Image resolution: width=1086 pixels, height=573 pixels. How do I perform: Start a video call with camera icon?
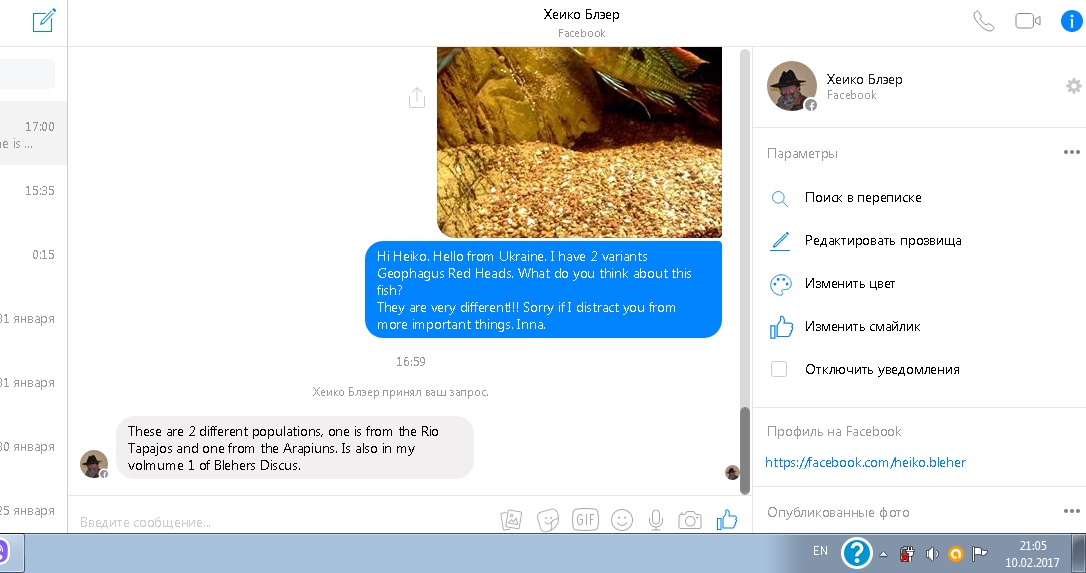click(x=1028, y=21)
